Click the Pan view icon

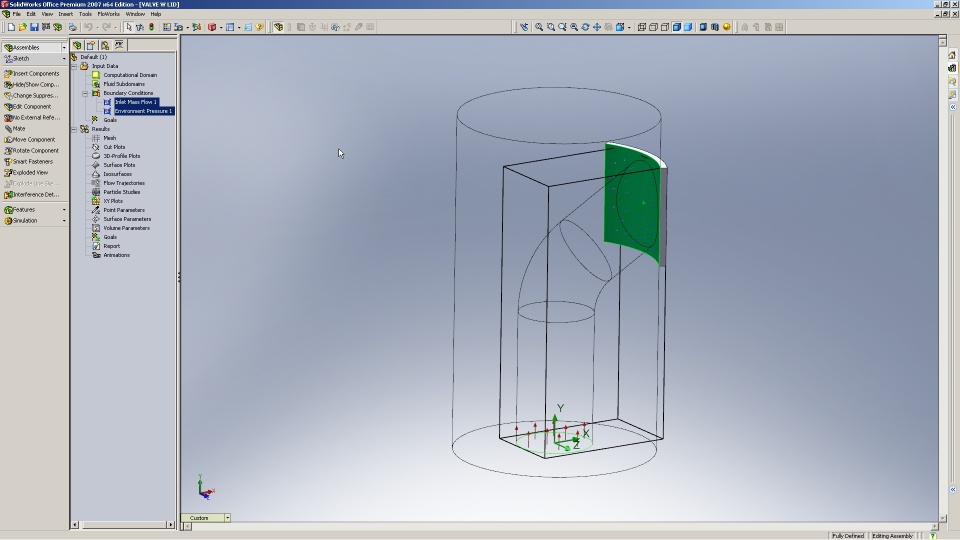[597, 27]
